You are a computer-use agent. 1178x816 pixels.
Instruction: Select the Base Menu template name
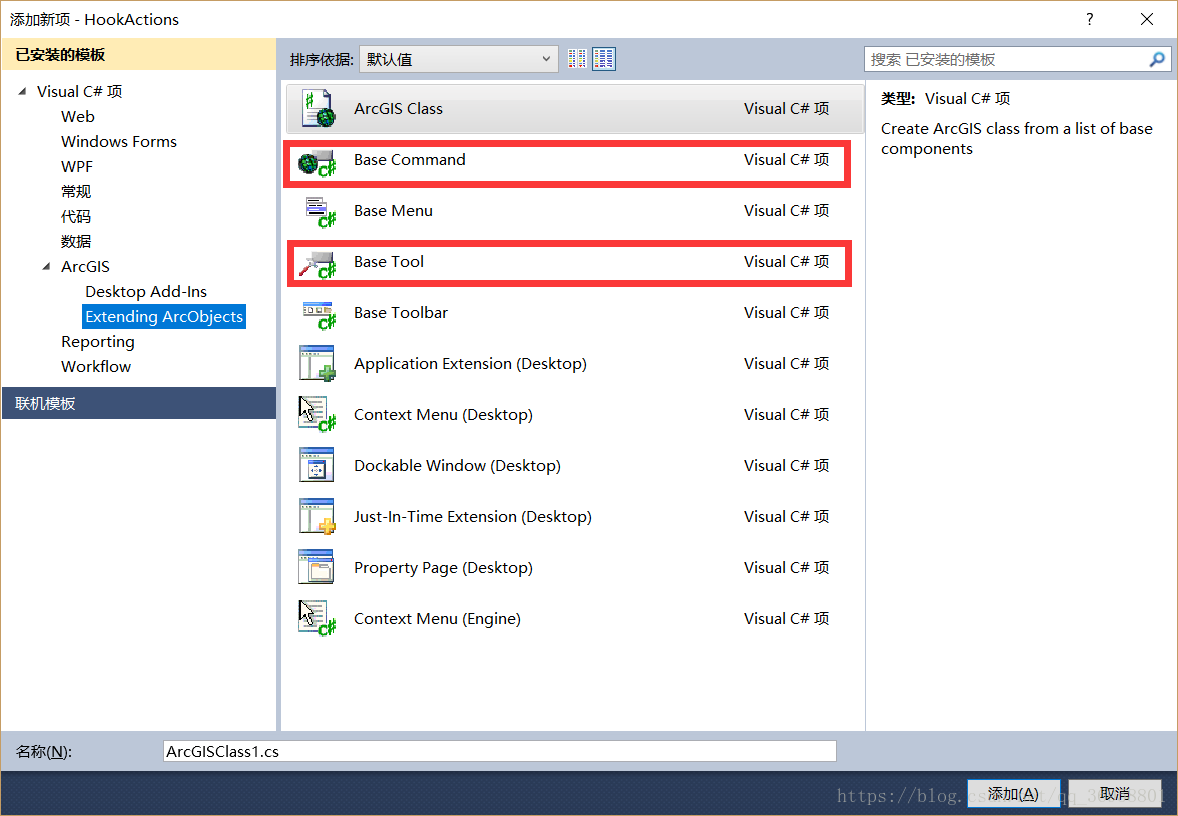click(x=393, y=210)
